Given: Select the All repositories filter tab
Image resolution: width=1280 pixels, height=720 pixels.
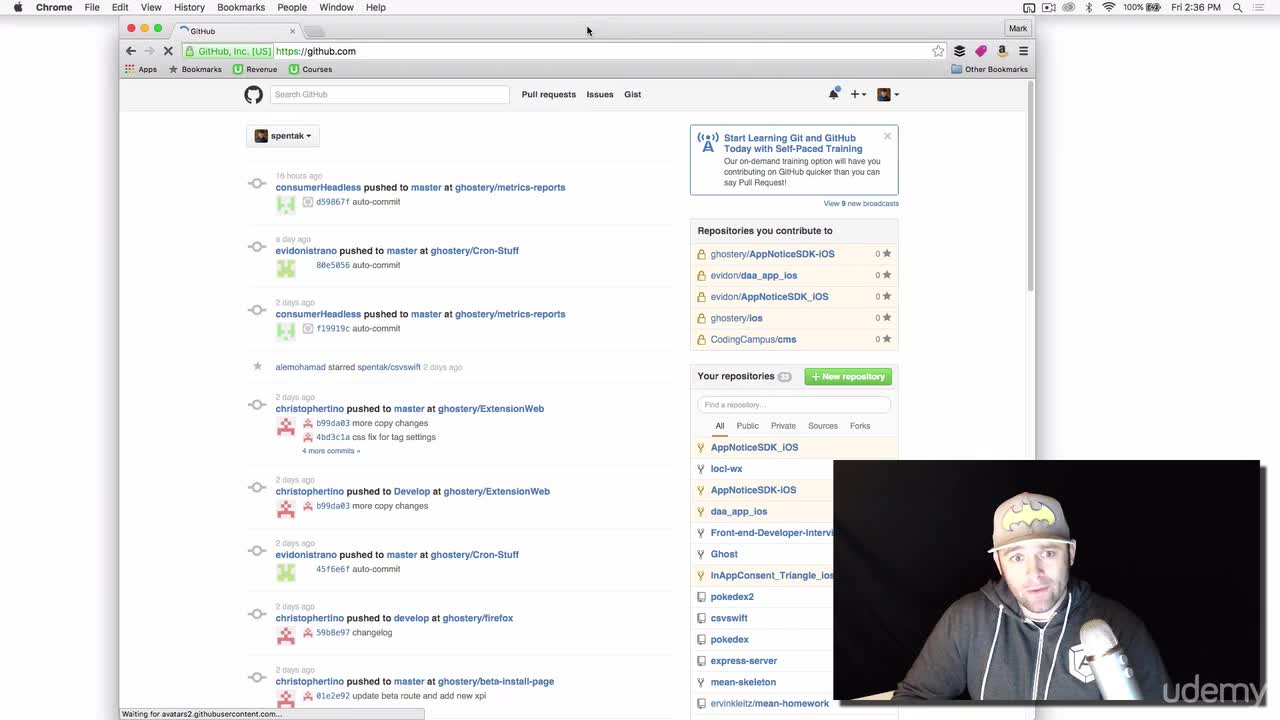Looking at the screenshot, I should 719,426.
